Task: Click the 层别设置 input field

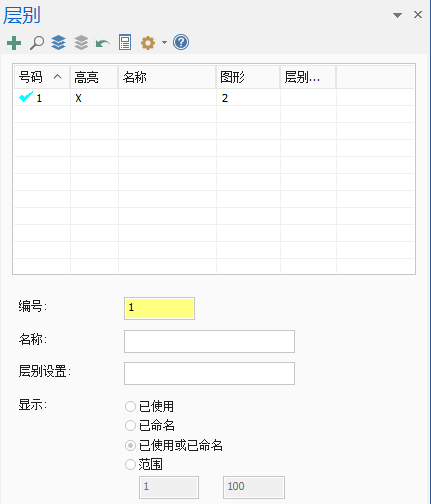Action: pyautogui.click(x=209, y=373)
